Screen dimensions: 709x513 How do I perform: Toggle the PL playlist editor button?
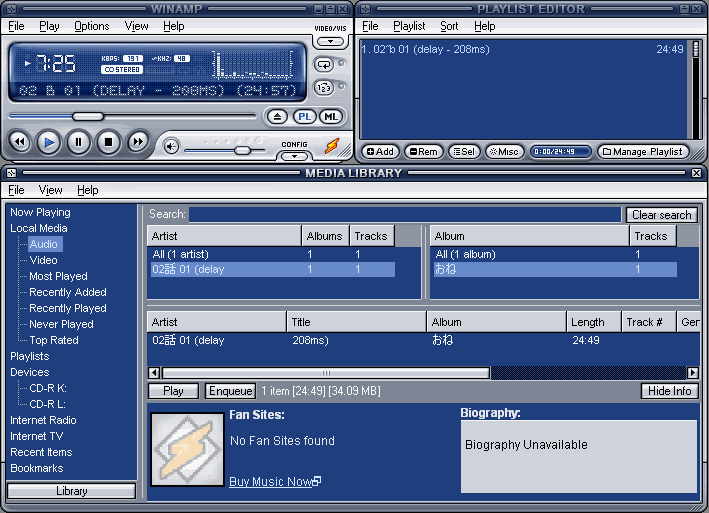click(304, 117)
